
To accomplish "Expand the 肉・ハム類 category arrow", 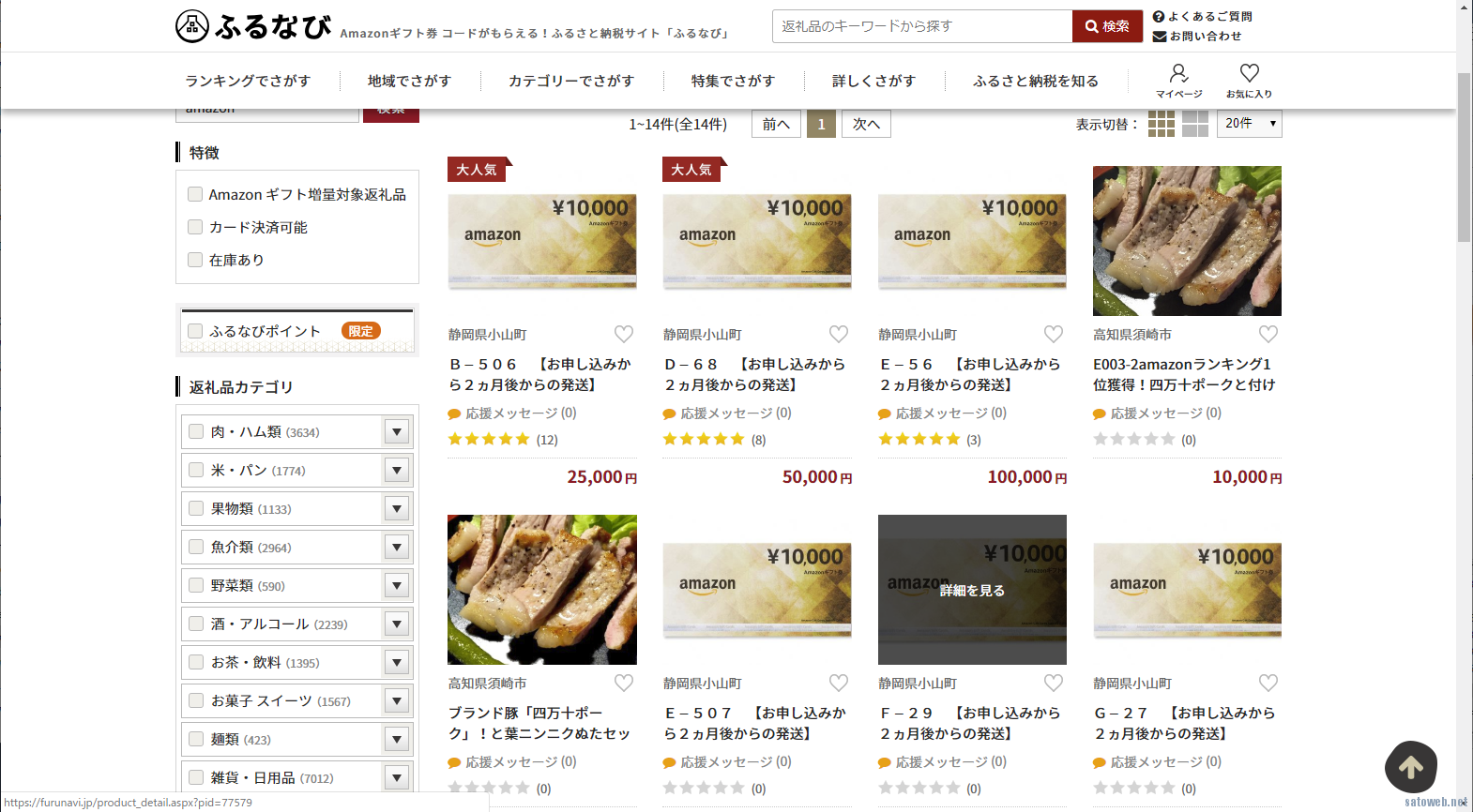I will (397, 431).
